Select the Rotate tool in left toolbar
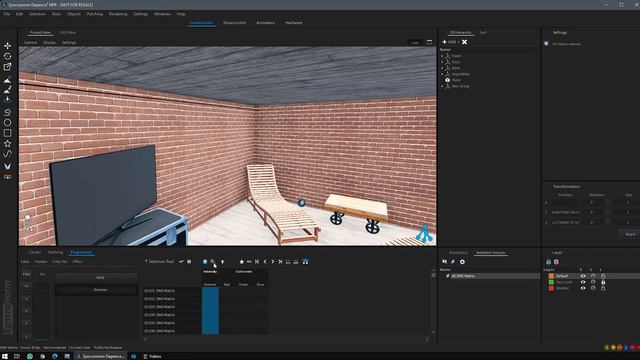 click(x=7, y=56)
